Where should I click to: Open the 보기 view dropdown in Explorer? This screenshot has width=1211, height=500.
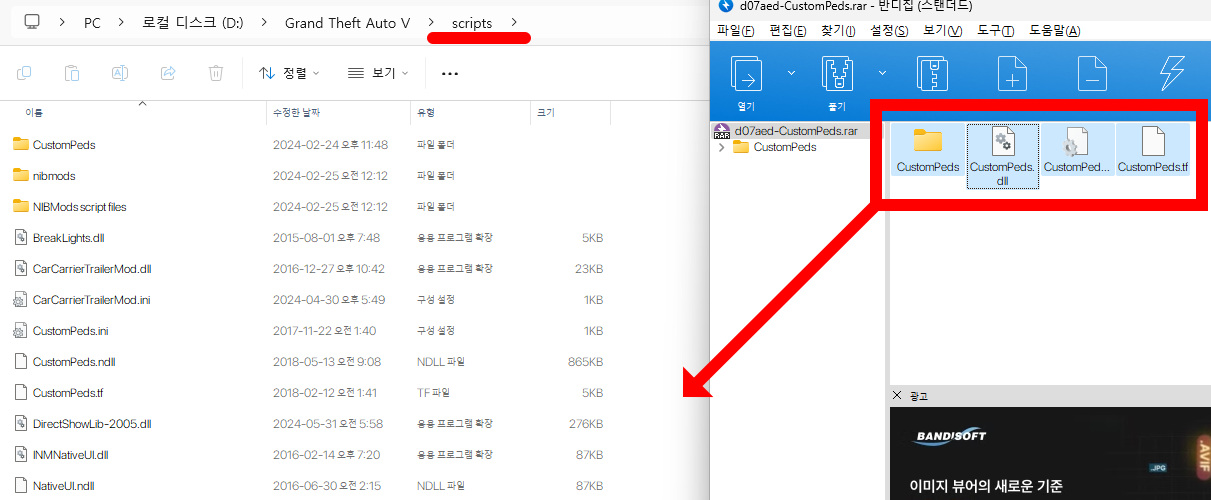click(x=378, y=73)
